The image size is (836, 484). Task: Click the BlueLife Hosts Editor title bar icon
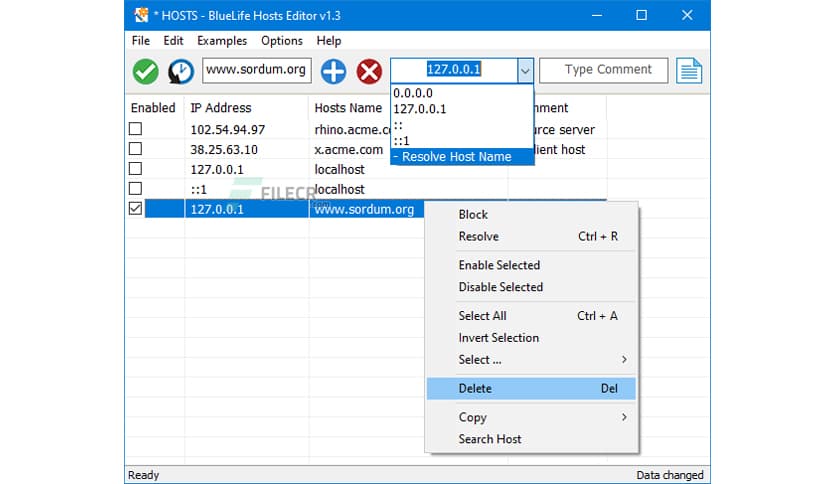point(141,15)
